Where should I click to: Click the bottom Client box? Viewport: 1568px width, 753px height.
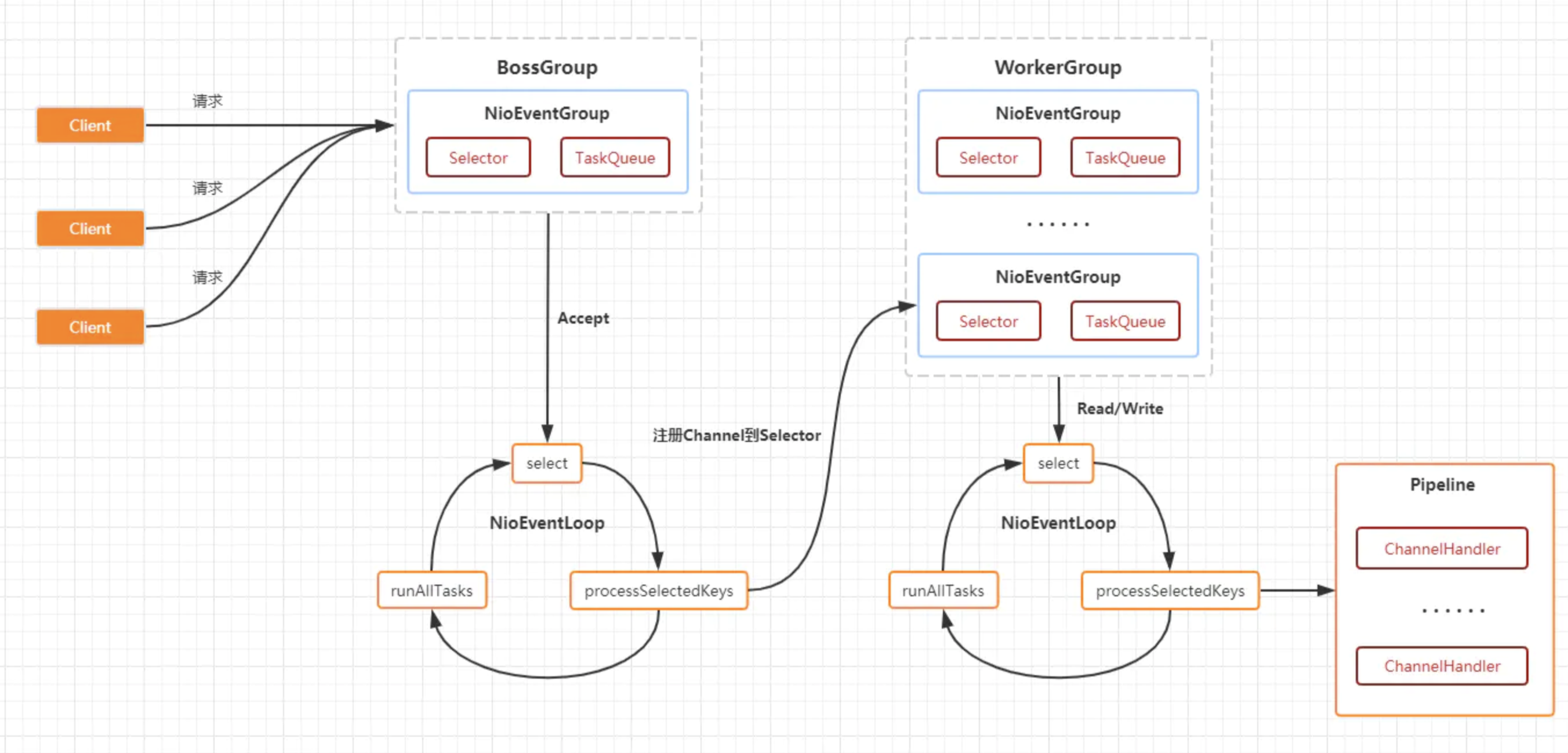point(90,328)
